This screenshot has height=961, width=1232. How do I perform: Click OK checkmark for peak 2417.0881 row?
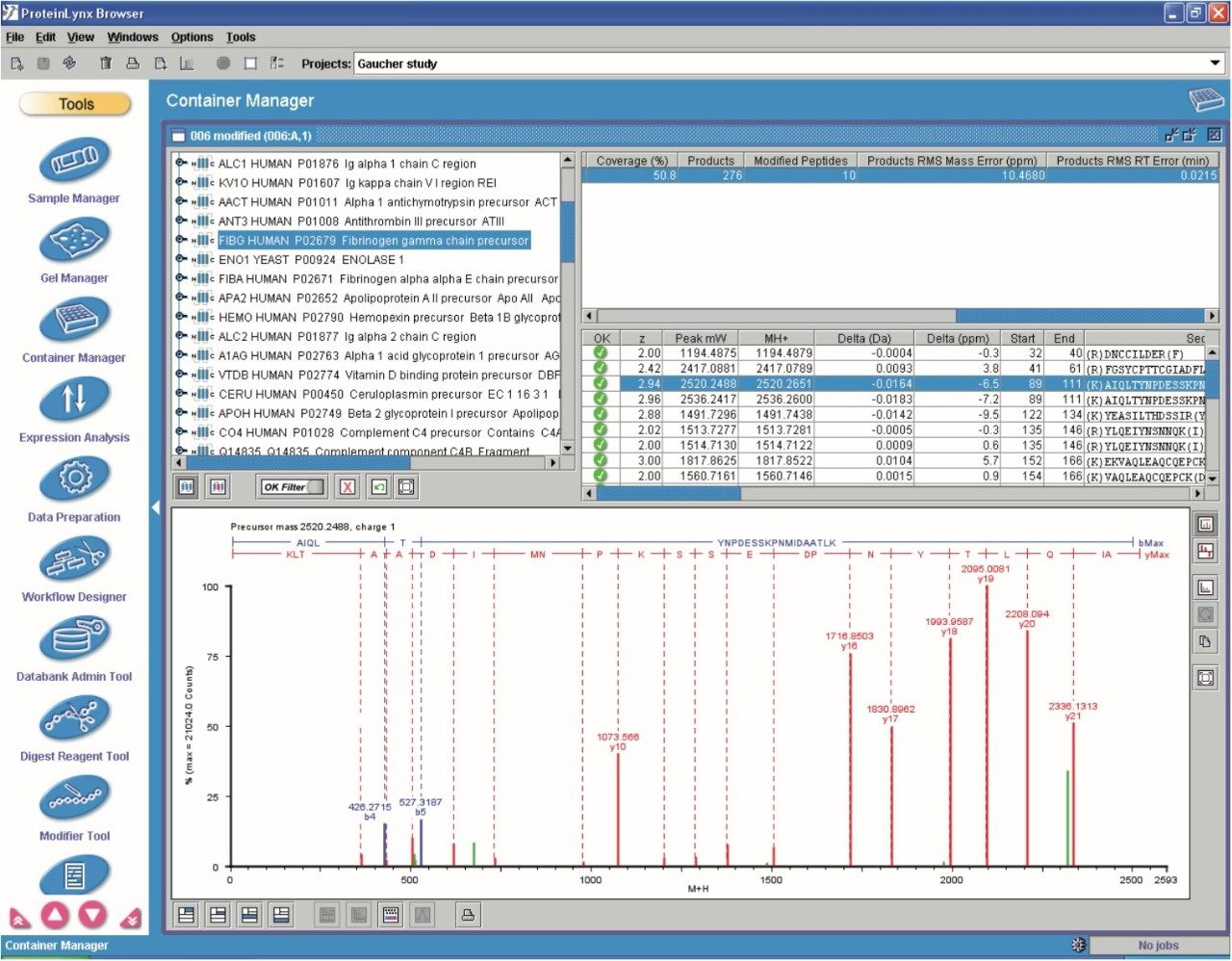(601, 369)
